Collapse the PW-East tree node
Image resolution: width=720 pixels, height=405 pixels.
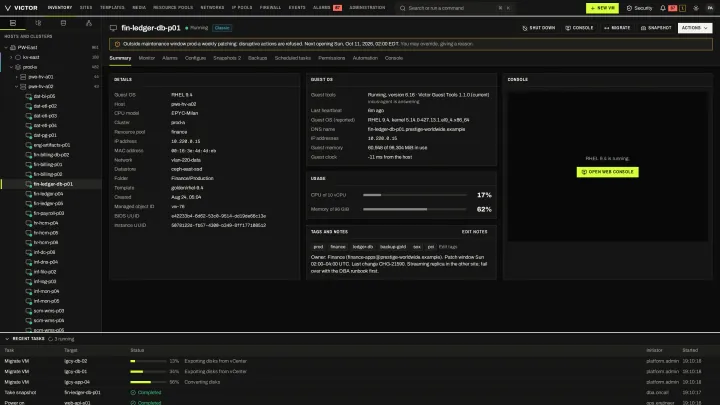[6, 47]
